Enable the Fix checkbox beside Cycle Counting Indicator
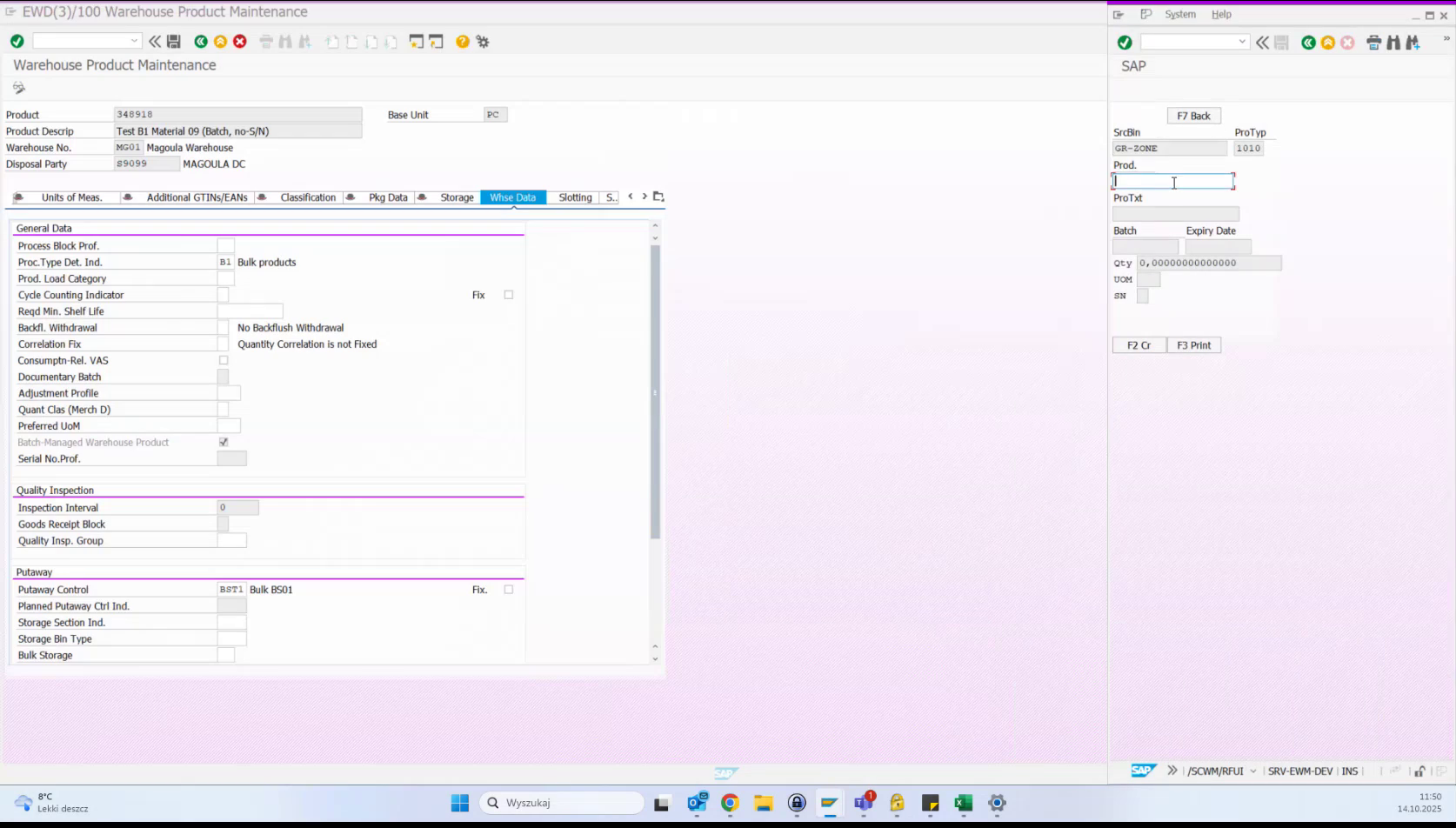Viewport: 1456px width, 828px height. tap(508, 294)
